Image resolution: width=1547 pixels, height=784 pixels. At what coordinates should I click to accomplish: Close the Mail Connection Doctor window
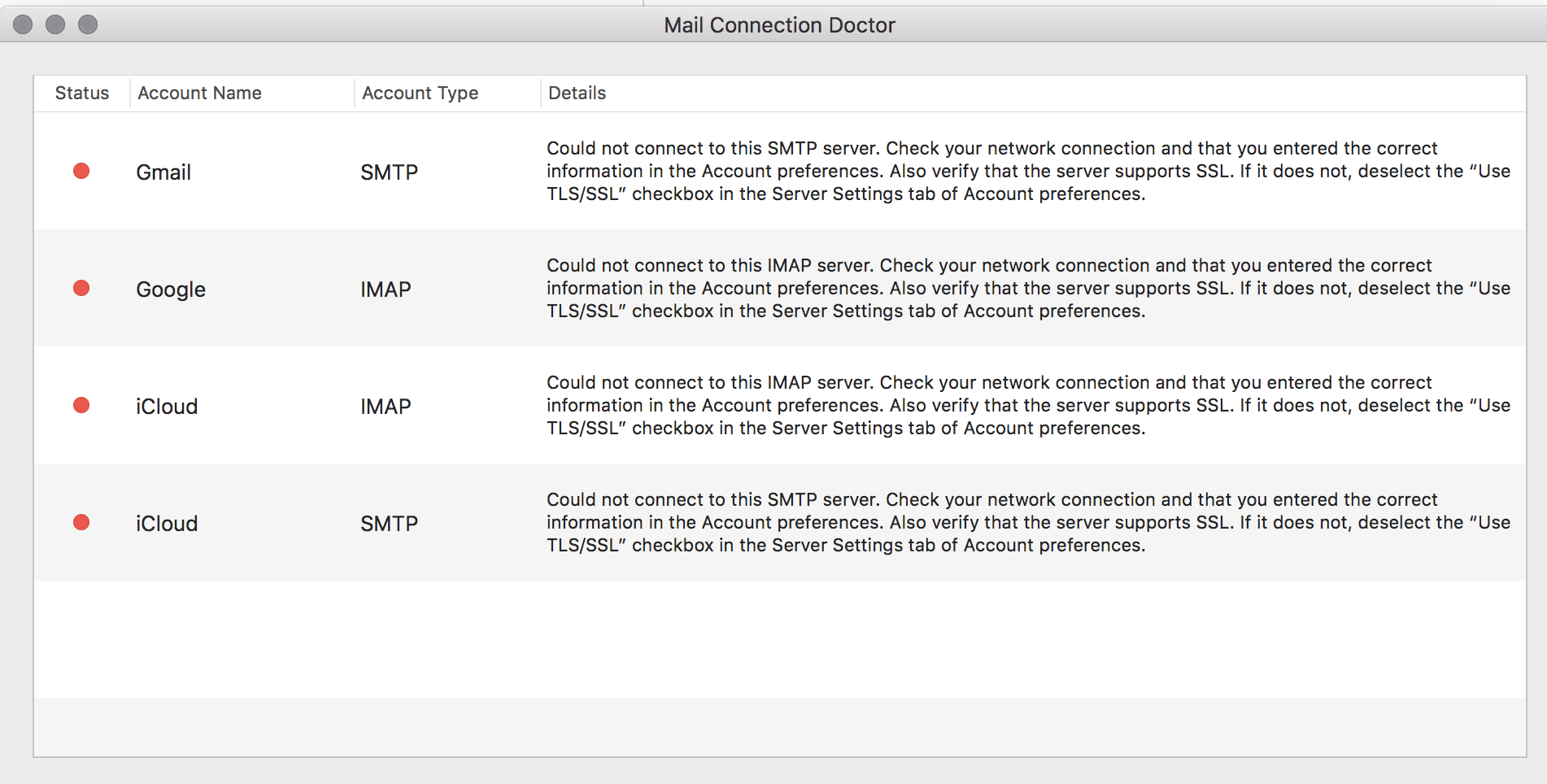(23, 25)
